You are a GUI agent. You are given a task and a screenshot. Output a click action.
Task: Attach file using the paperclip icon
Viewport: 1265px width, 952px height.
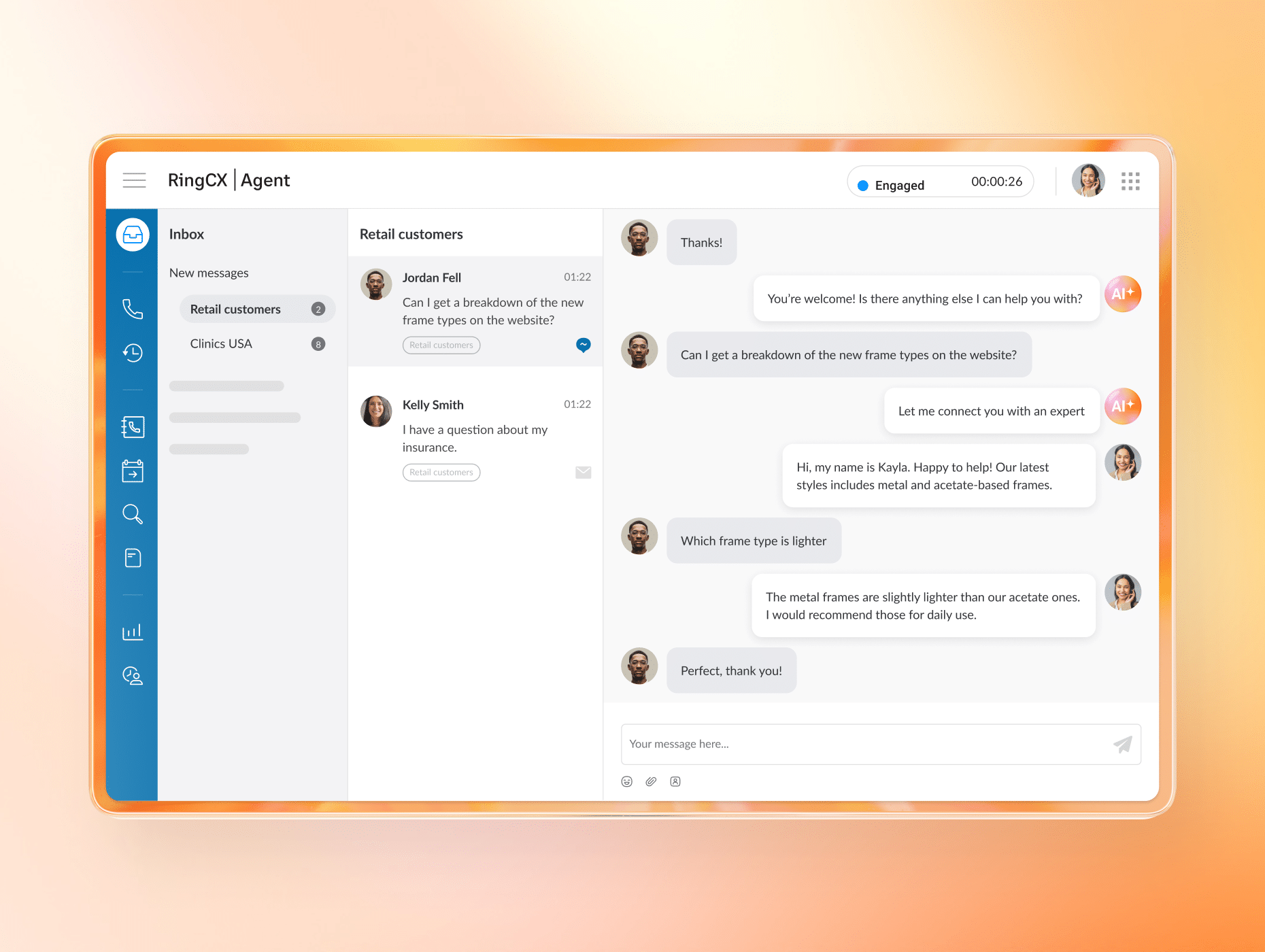tap(651, 782)
